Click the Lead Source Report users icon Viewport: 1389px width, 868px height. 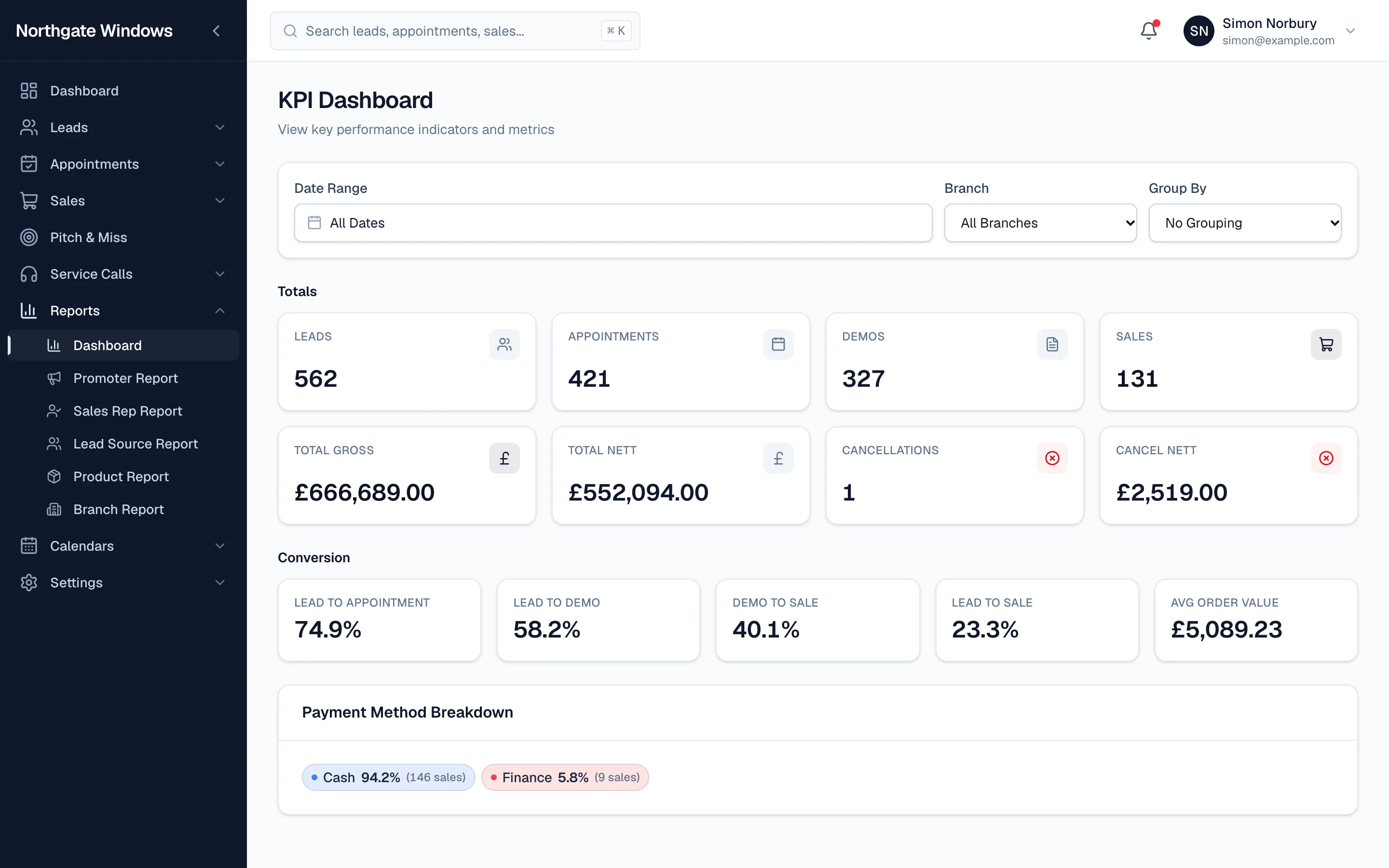click(54, 444)
